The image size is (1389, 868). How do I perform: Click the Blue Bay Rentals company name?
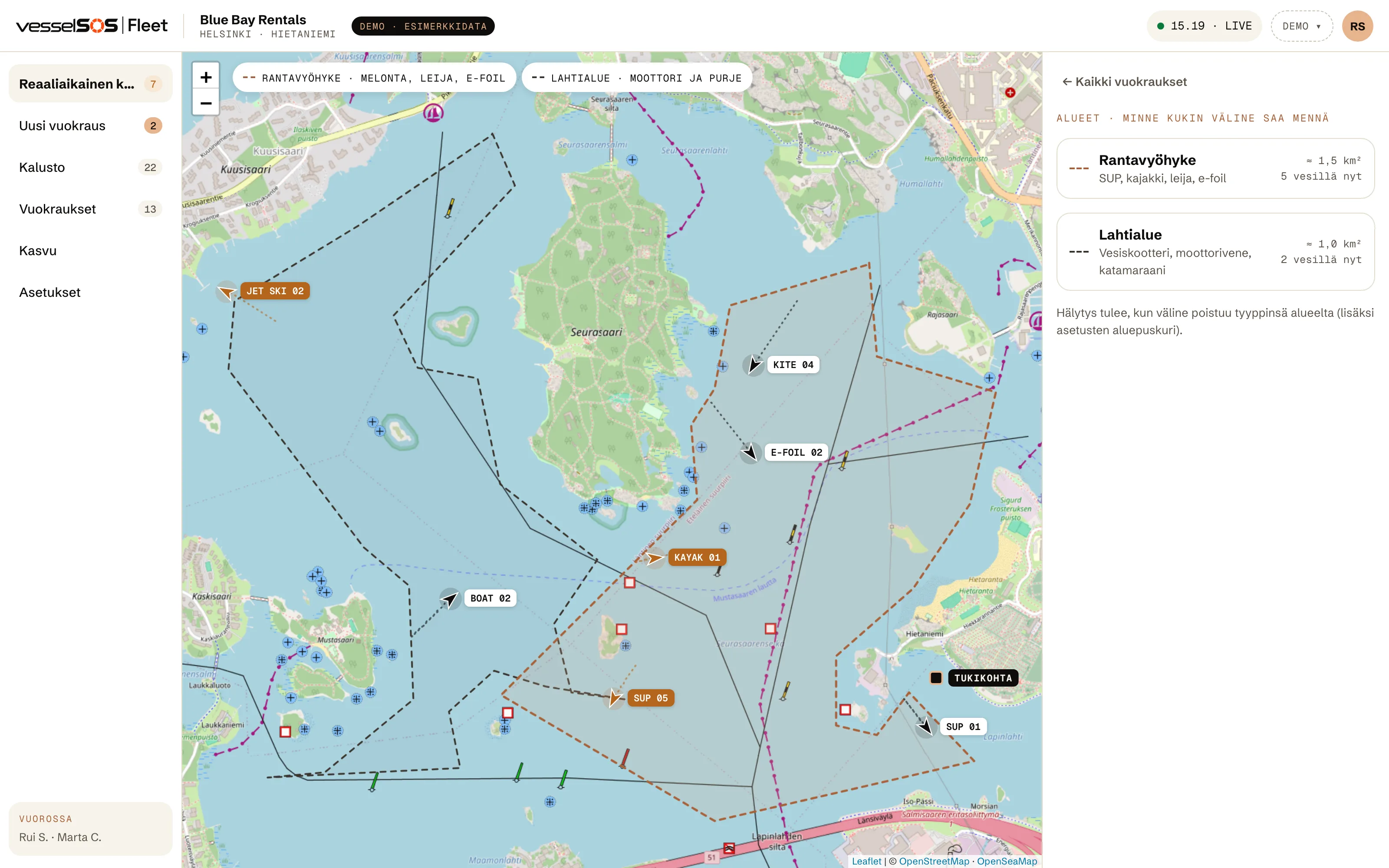[253, 20]
